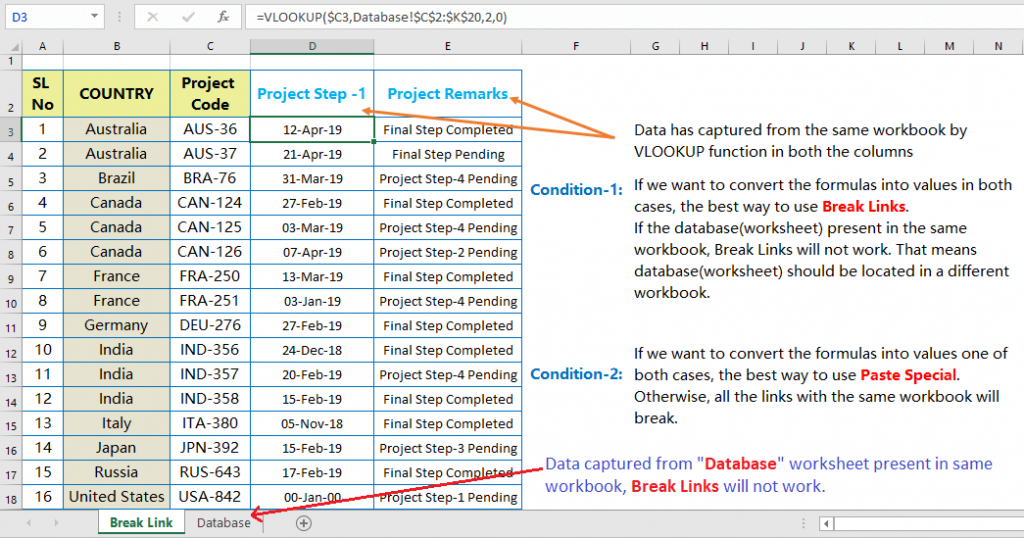Select column E header
The width and height of the screenshot is (1024, 538).
pyautogui.click(x=448, y=46)
